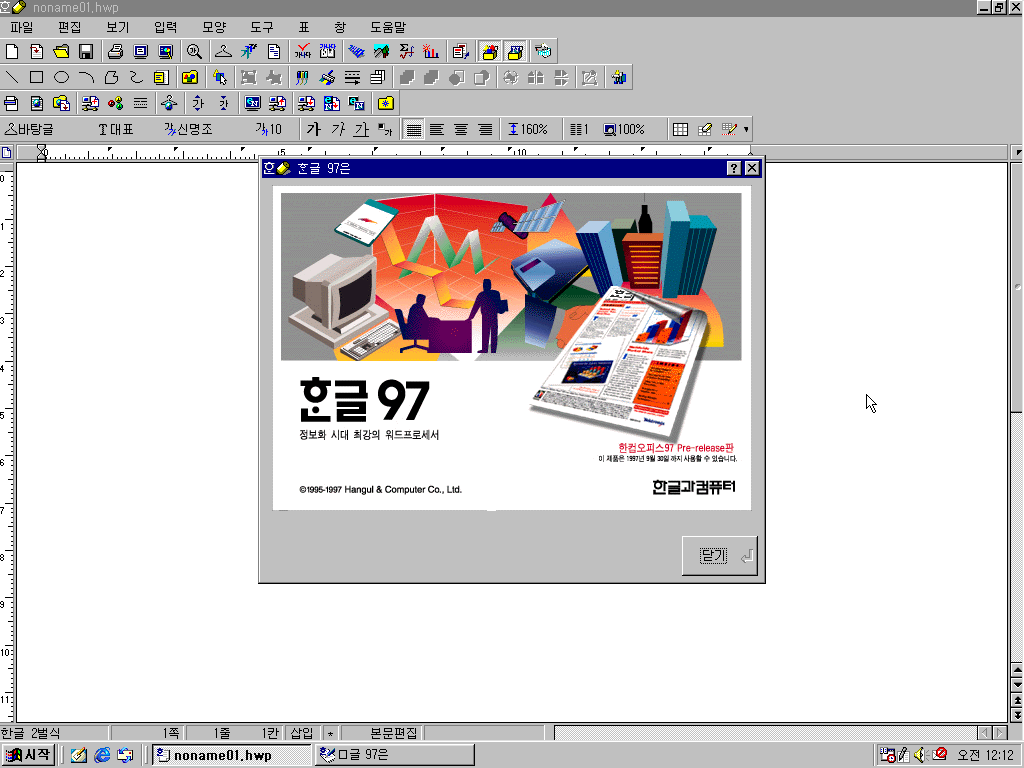Click the yellow folder with star icon

tap(386, 103)
